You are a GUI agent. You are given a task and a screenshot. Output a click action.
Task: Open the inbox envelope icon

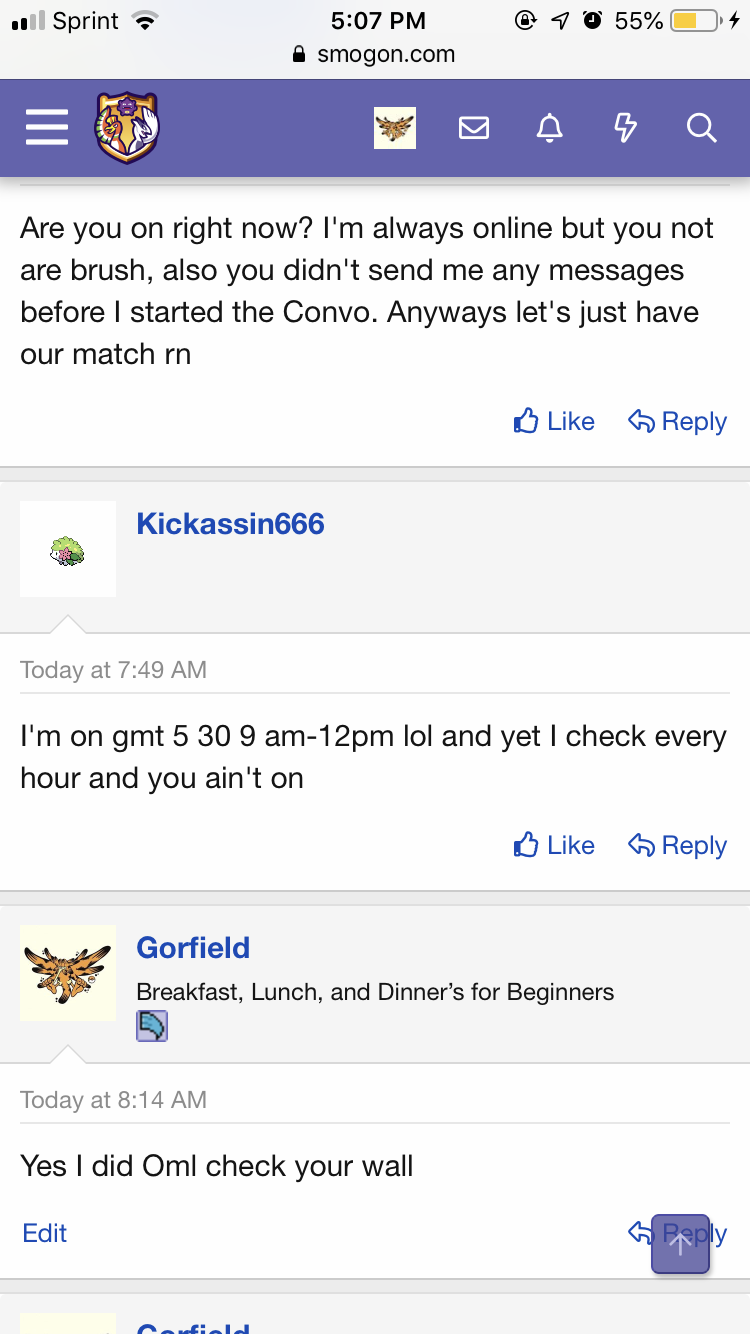474,128
